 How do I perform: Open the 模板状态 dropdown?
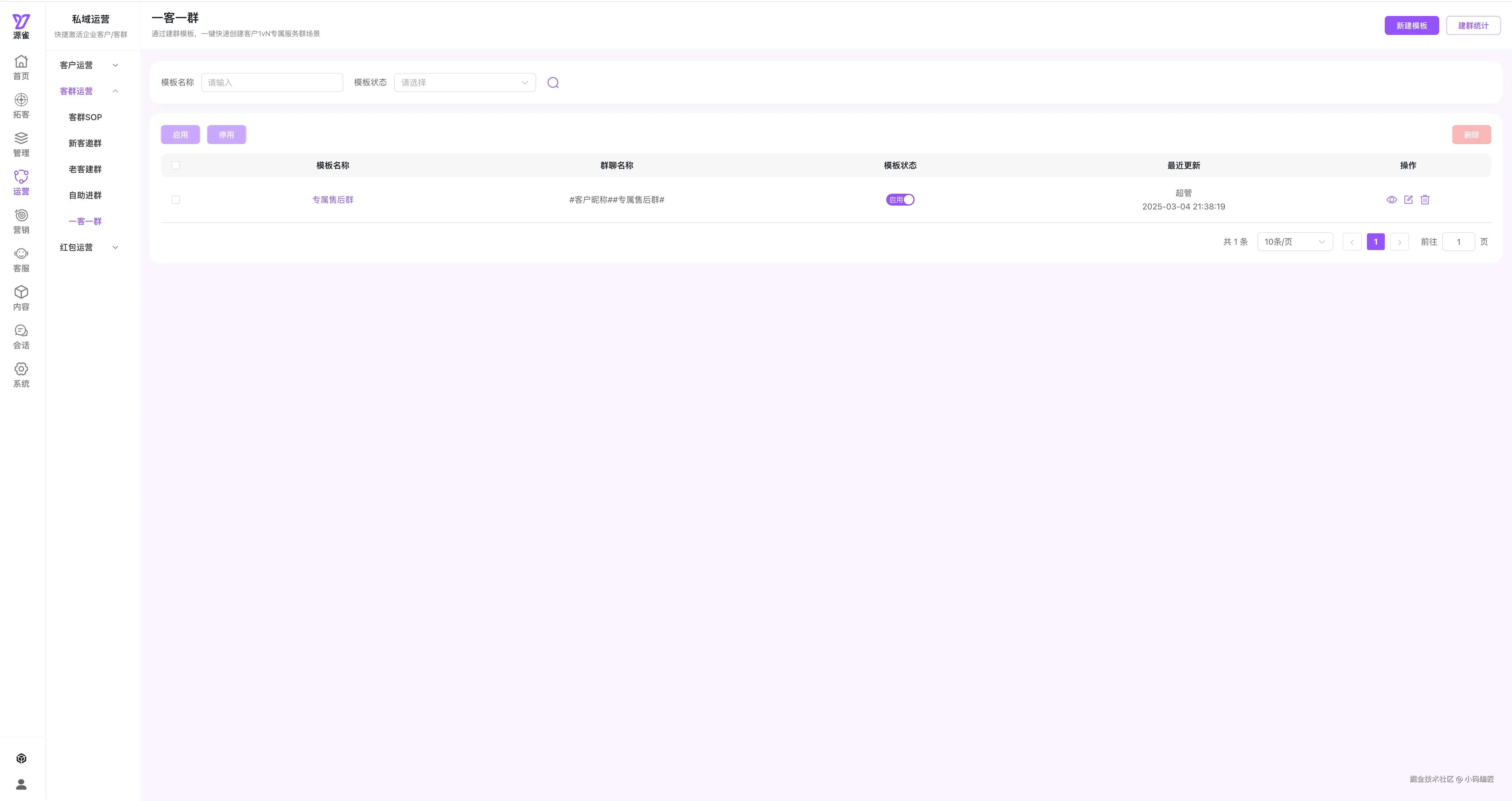[x=464, y=83]
